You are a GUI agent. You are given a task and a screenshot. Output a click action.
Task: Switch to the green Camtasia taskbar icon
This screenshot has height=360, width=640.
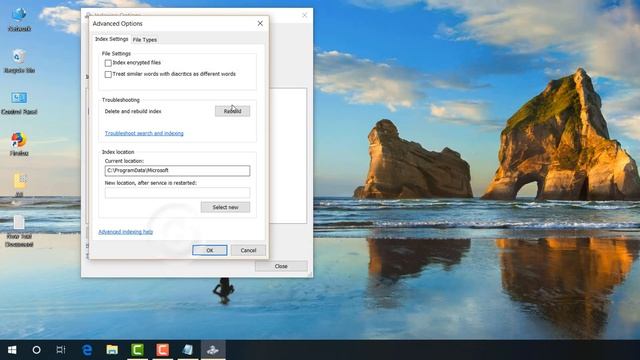pos(138,350)
